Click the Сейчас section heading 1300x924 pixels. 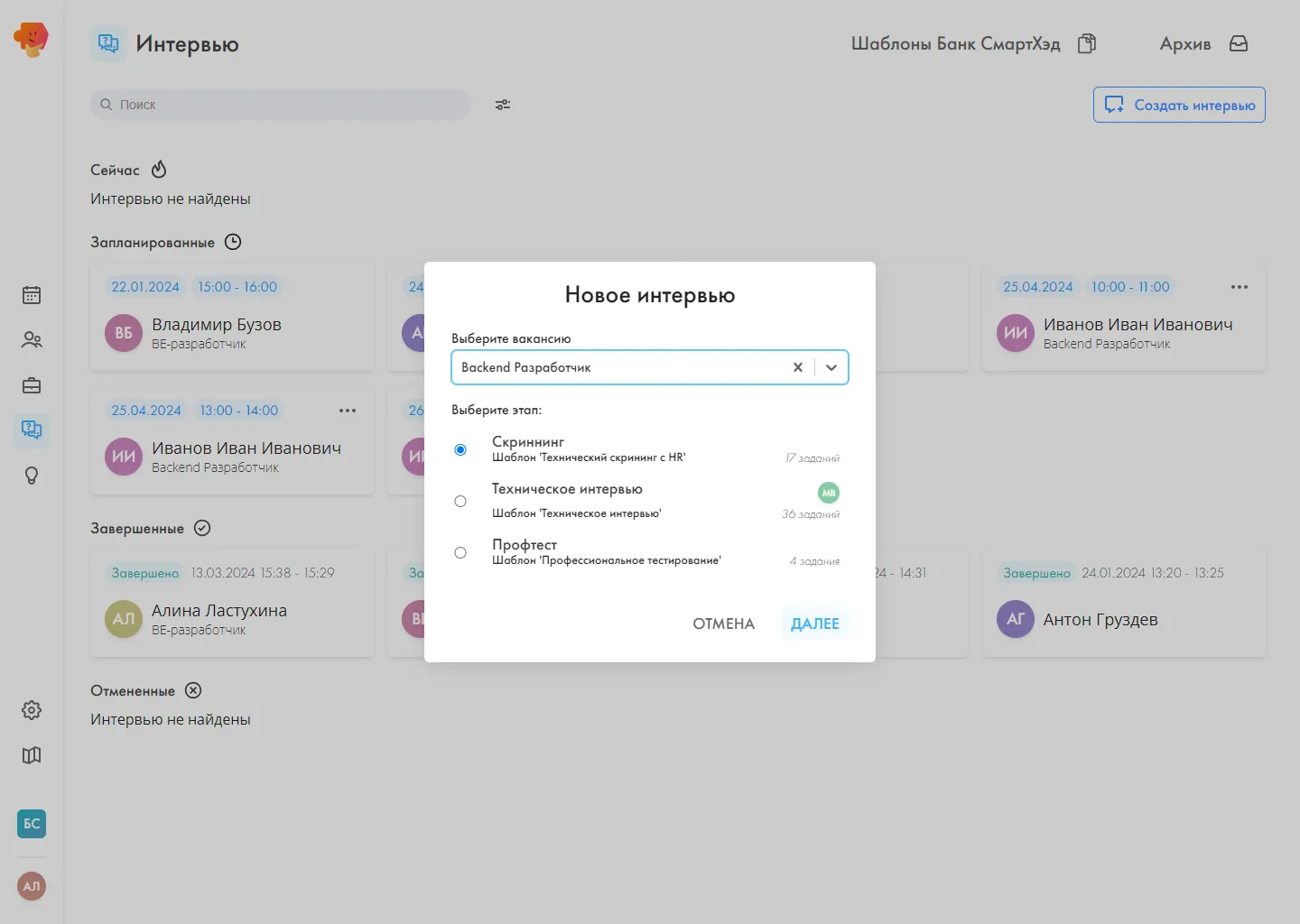pyautogui.click(x=115, y=170)
